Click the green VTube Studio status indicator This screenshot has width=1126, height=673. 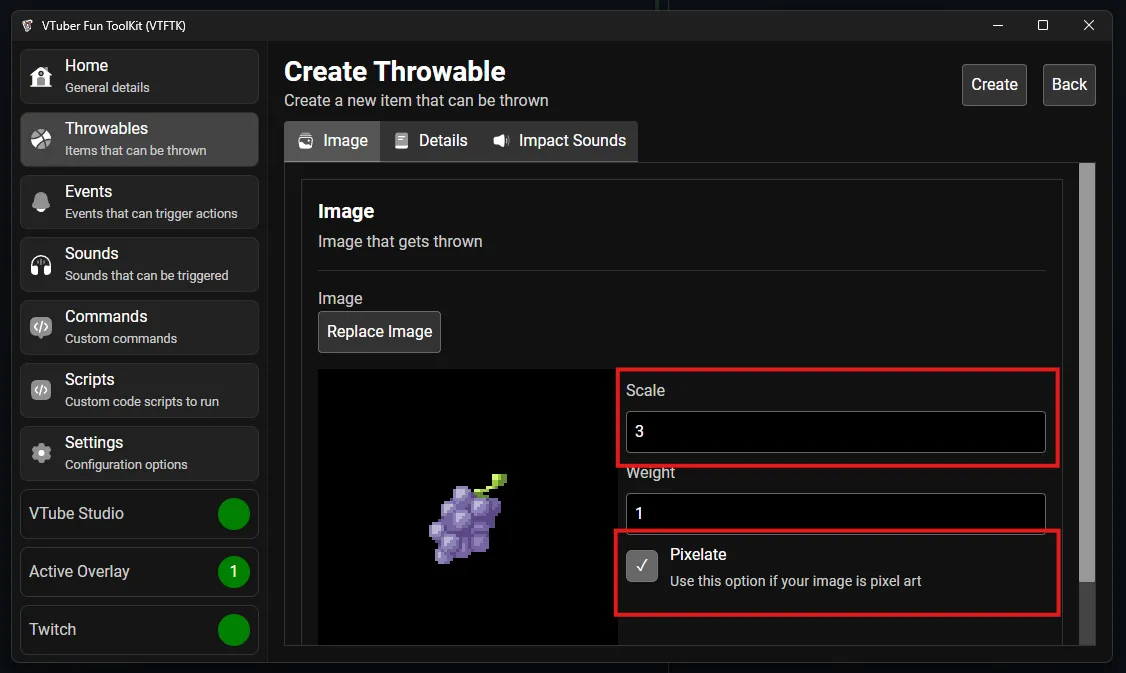click(233, 514)
